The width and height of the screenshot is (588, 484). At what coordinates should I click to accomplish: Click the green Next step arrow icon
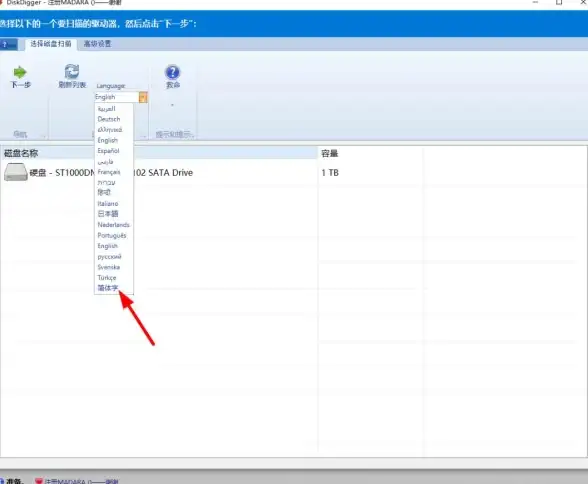(x=20, y=72)
